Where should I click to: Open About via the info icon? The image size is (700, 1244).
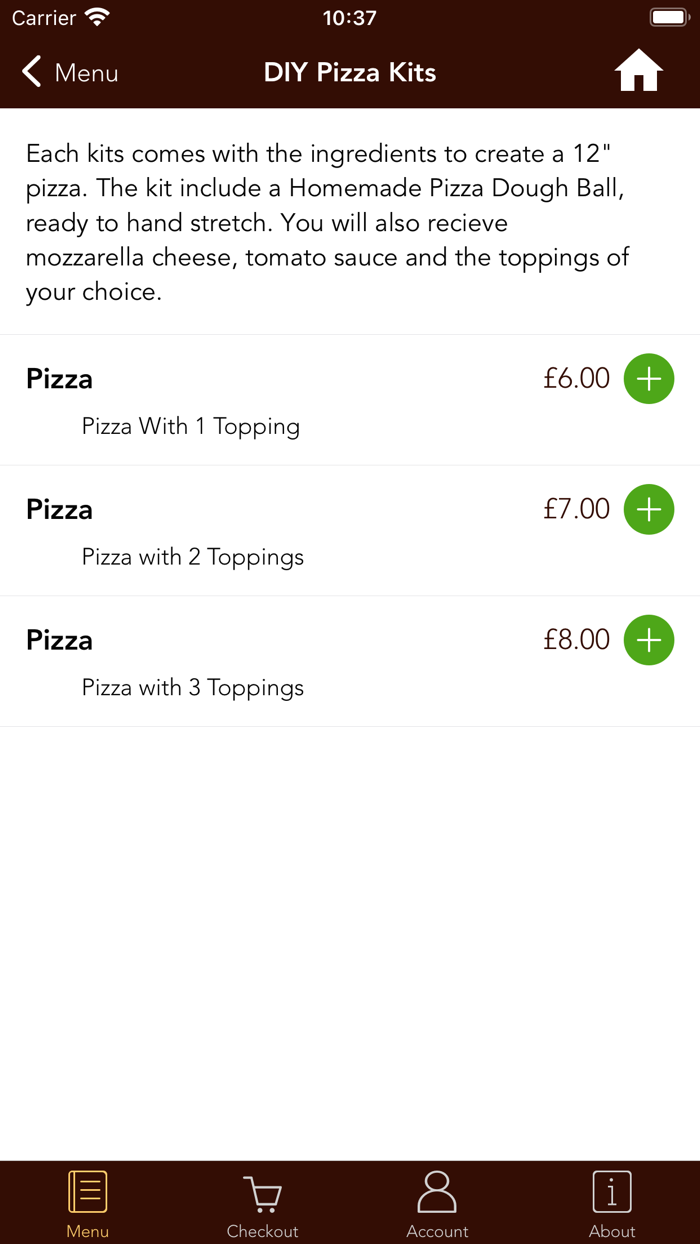(x=611, y=1190)
